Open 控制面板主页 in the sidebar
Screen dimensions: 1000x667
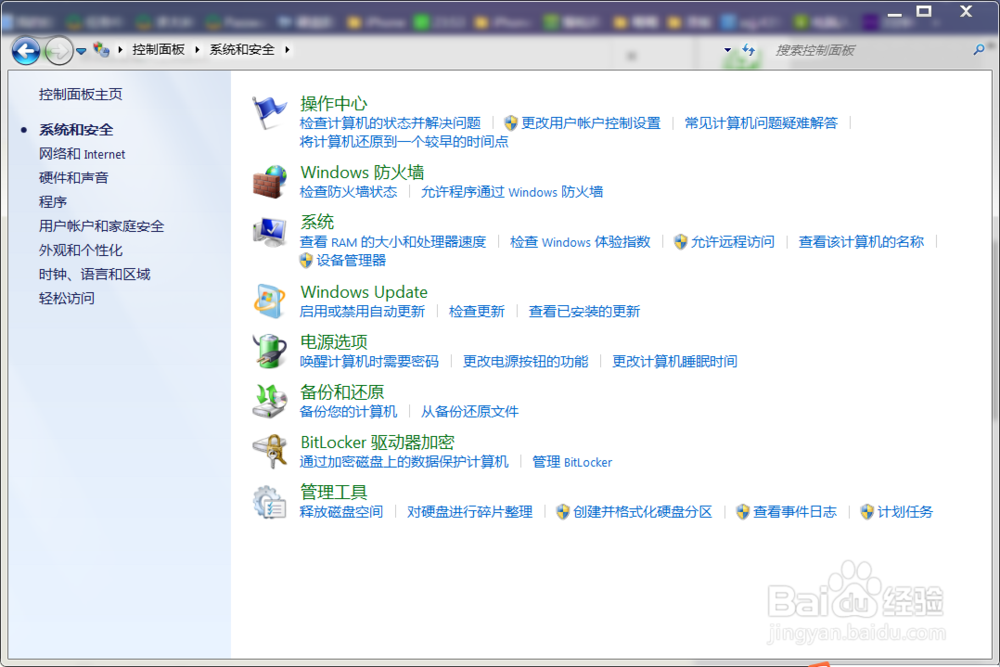click(80, 94)
